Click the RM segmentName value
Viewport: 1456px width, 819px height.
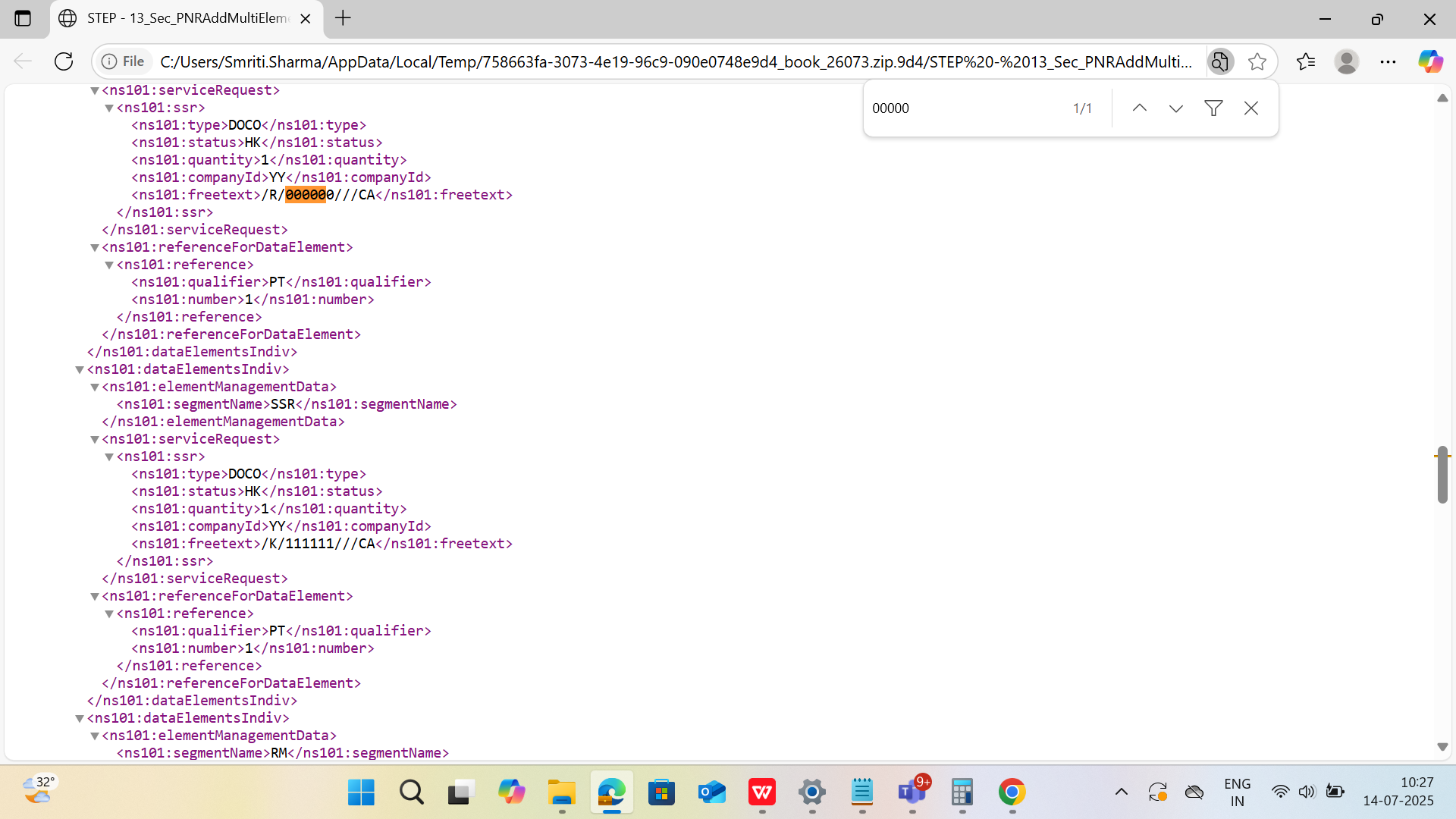[x=279, y=753]
